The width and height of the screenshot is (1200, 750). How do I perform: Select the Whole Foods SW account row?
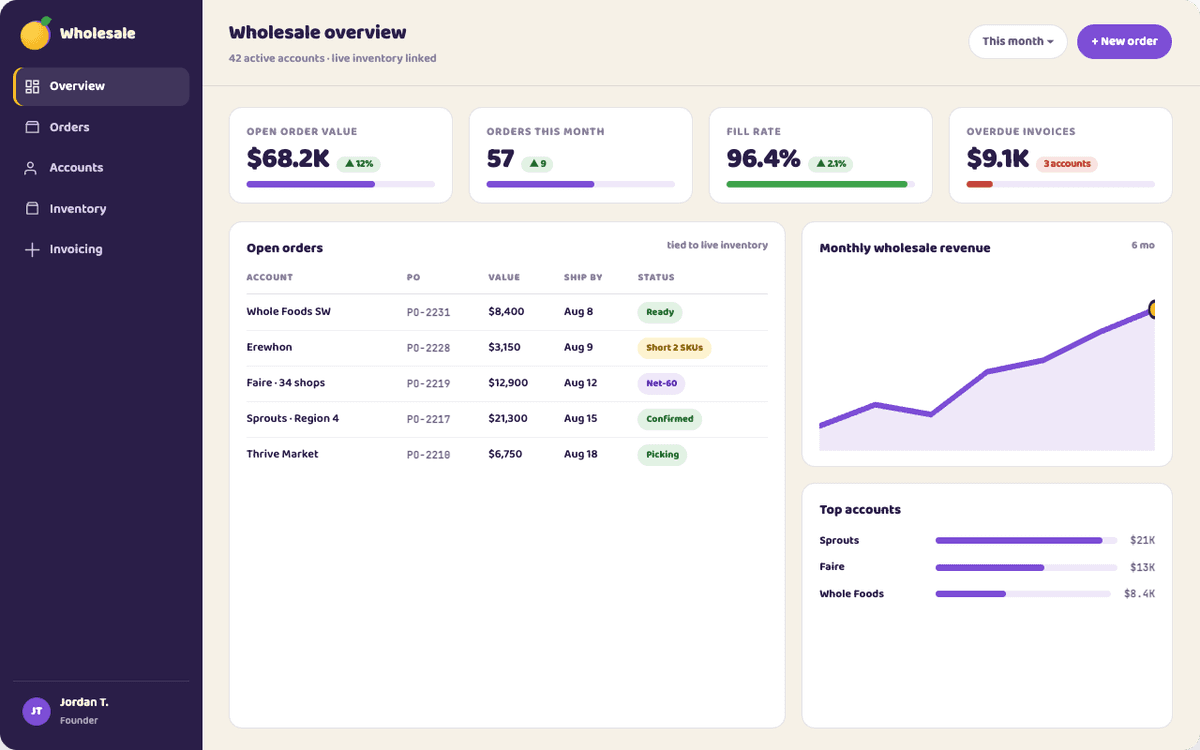(507, 312)
